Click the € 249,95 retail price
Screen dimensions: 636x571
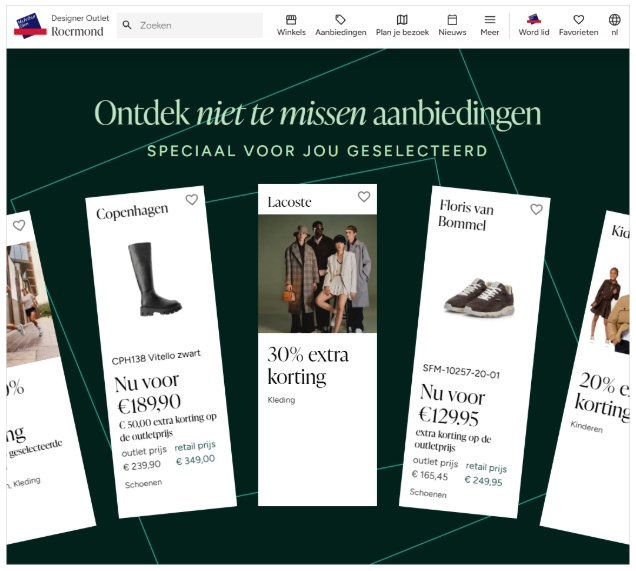tap(483, 481)
